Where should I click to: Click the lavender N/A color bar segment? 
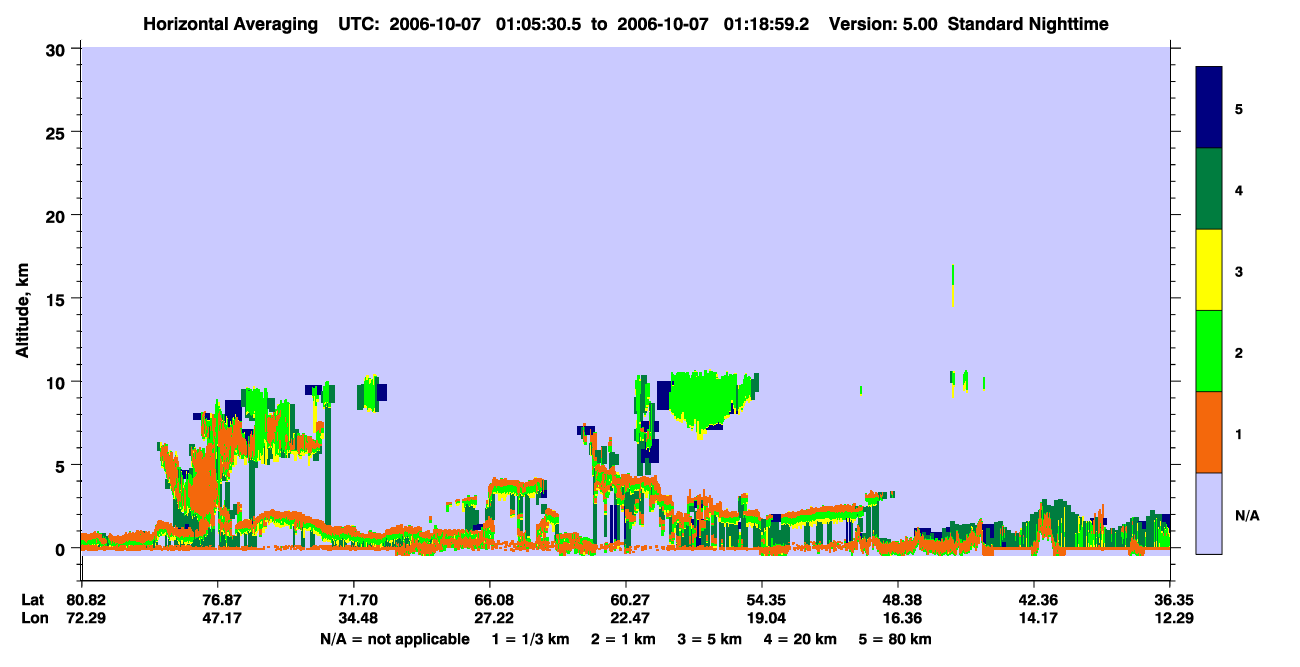(1209, 513)
